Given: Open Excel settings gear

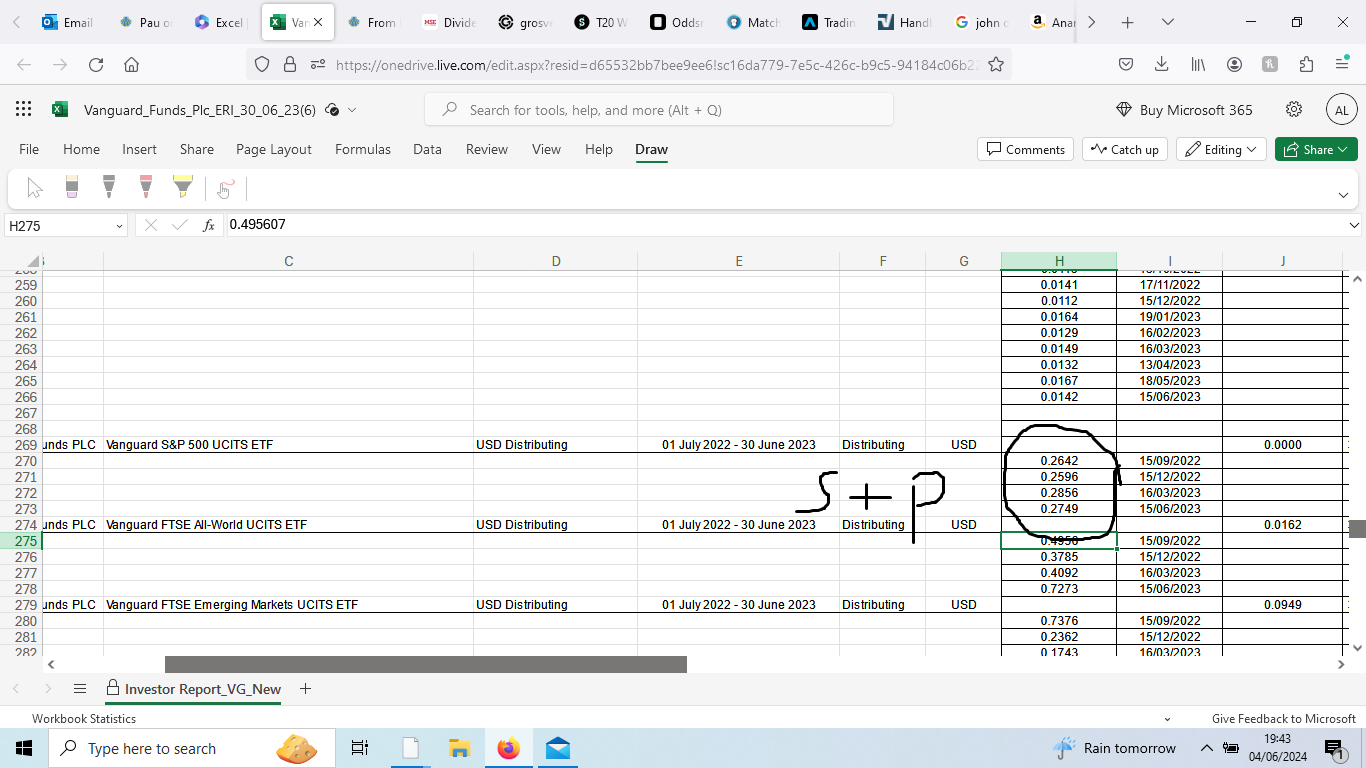Looking at the screenshot, I should [x=1294, y=110].
